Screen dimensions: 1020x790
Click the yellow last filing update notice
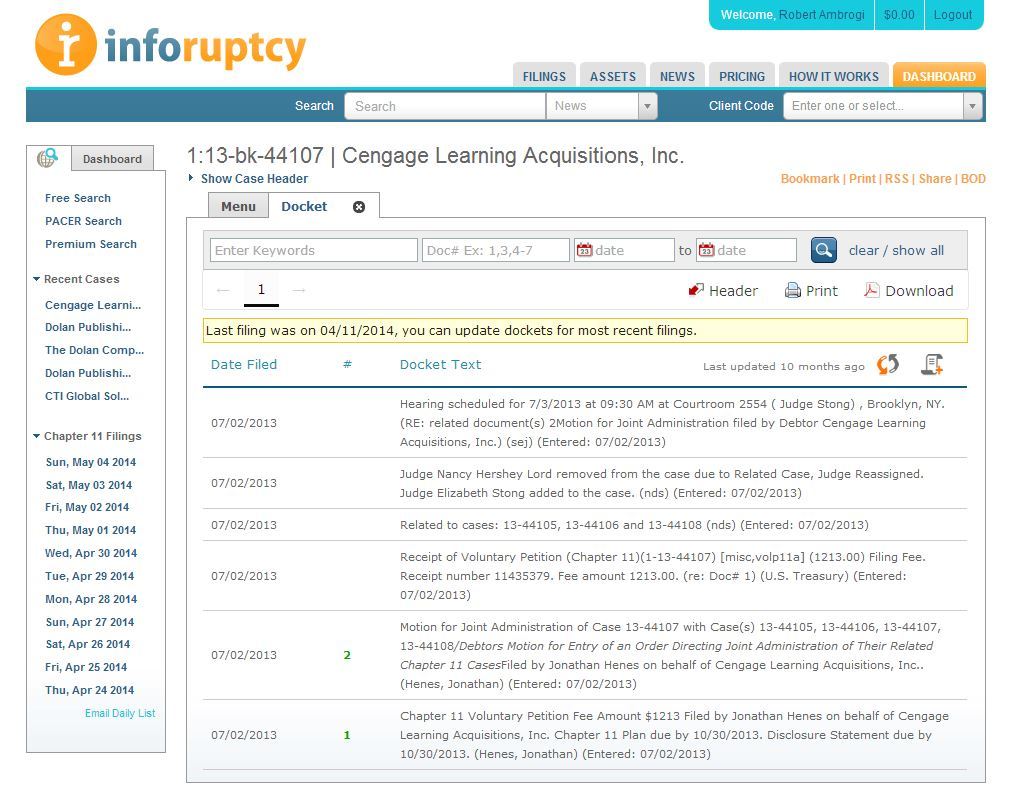point(585,331)
